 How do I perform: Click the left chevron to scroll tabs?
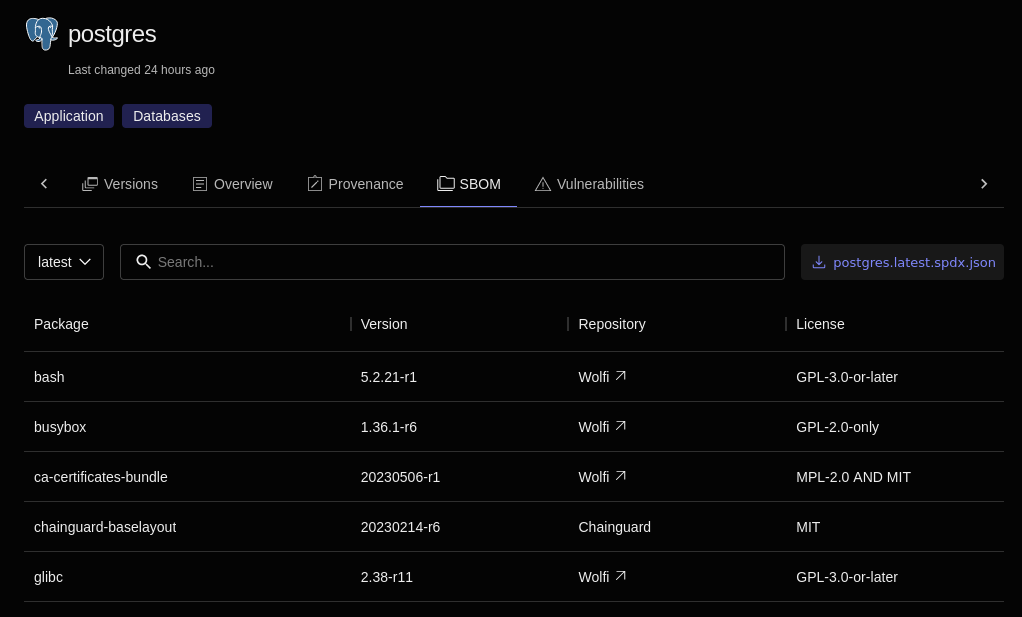44,184
